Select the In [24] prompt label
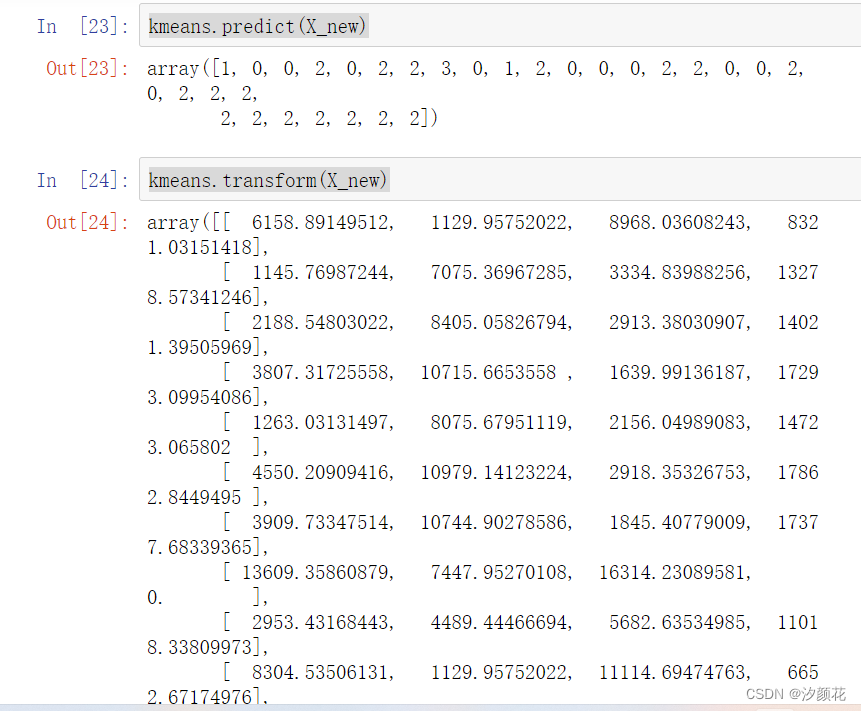Viewport: 861px width, 711px height. click(x=82, y=180)
